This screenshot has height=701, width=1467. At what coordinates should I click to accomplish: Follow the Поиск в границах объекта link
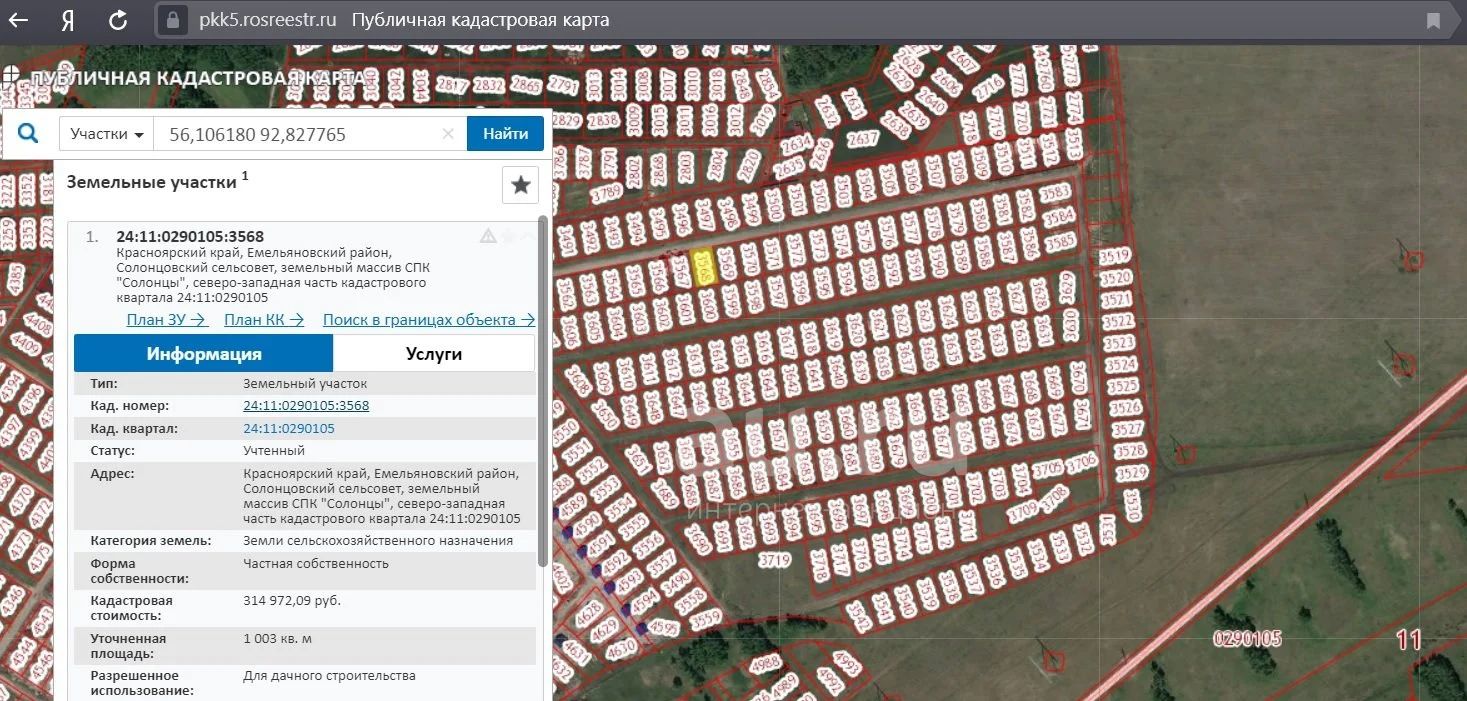[429, 320]
